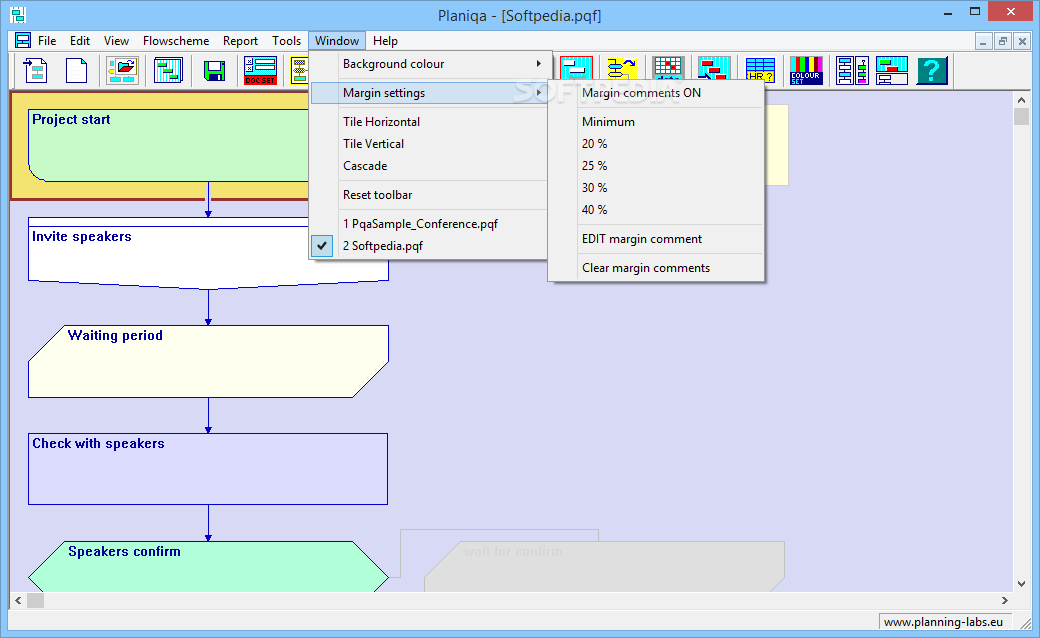Select the greyed wait for confirm box
The image size is (1040, 638).
click(604, 566)
